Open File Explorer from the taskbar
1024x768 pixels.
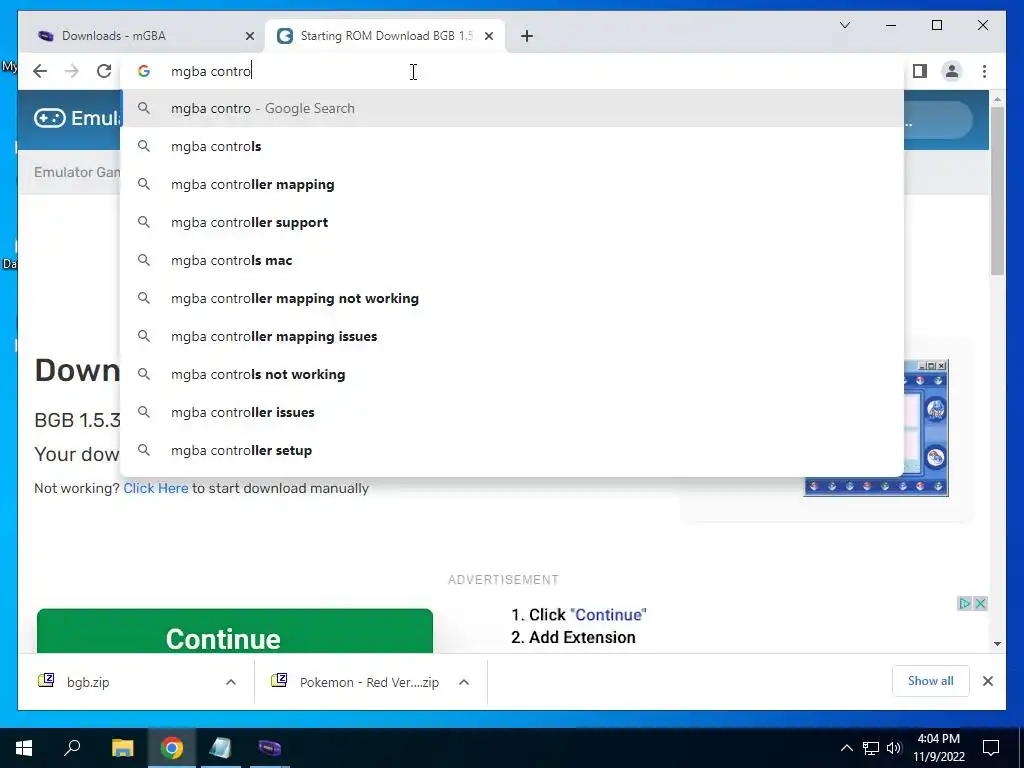pos(122,748)
